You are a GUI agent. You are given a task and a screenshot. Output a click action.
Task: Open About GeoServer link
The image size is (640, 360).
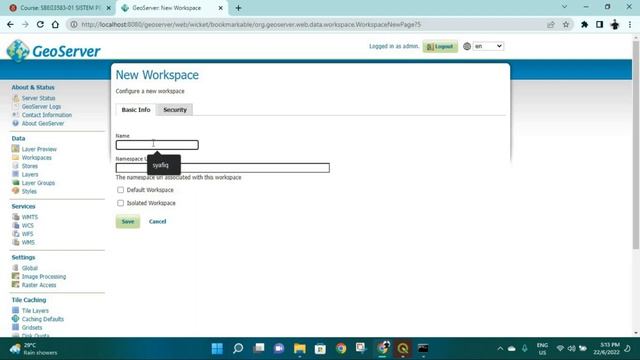pos(43,123)
